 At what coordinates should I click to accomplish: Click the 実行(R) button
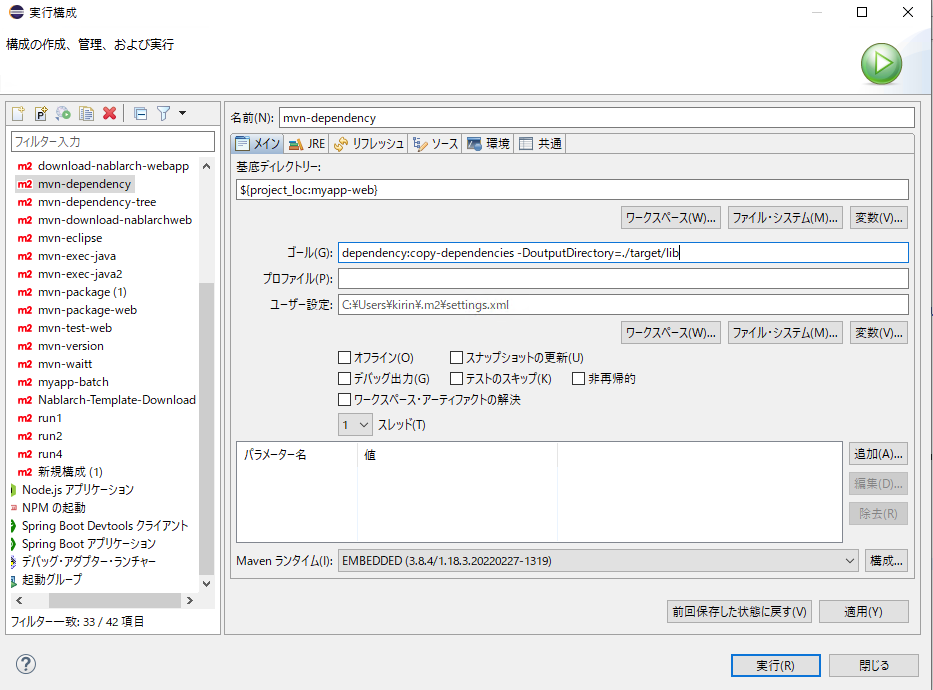775,665
